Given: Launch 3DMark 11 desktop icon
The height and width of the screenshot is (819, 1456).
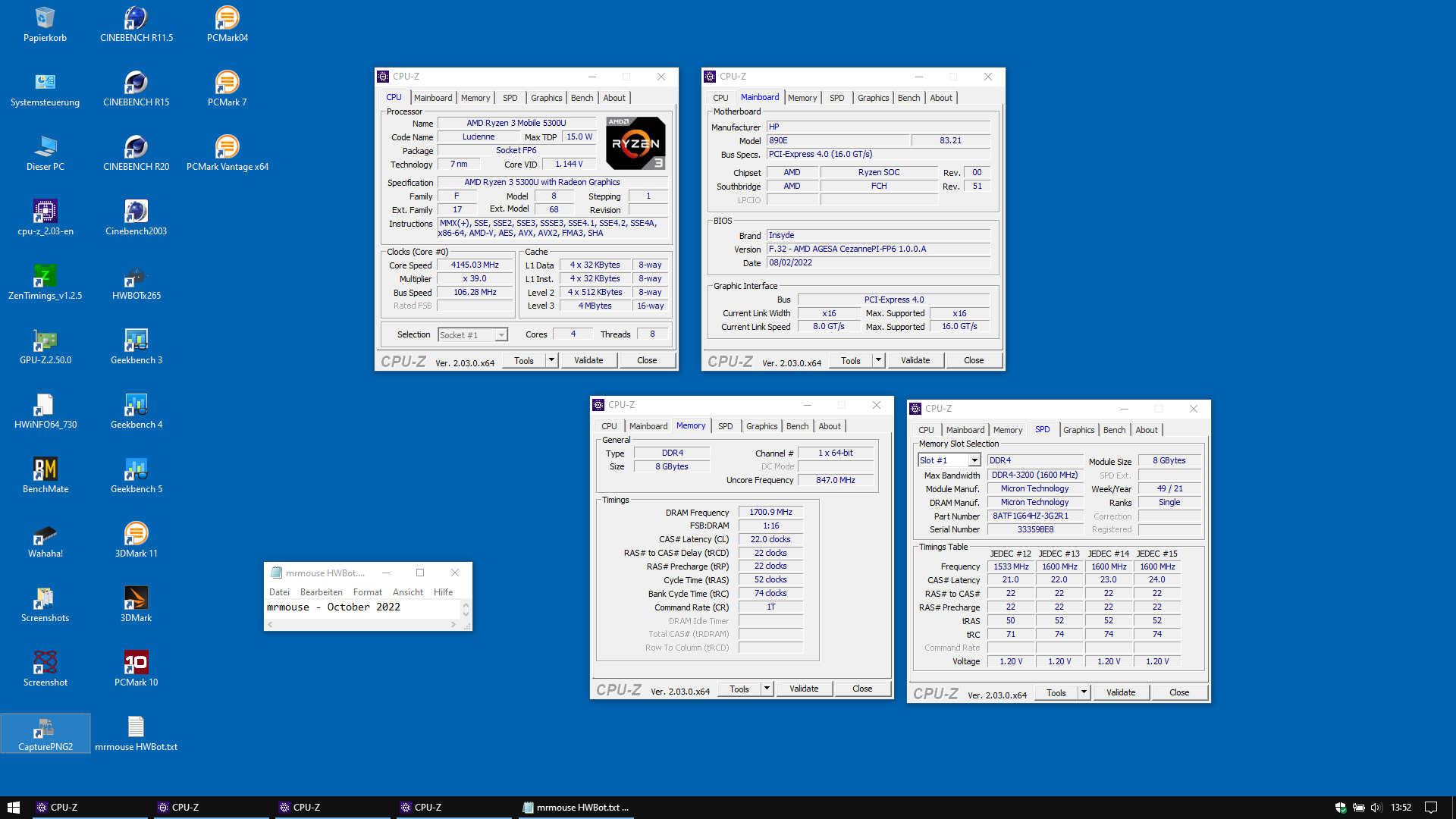Looking at the screenshot, I should 136,540.
